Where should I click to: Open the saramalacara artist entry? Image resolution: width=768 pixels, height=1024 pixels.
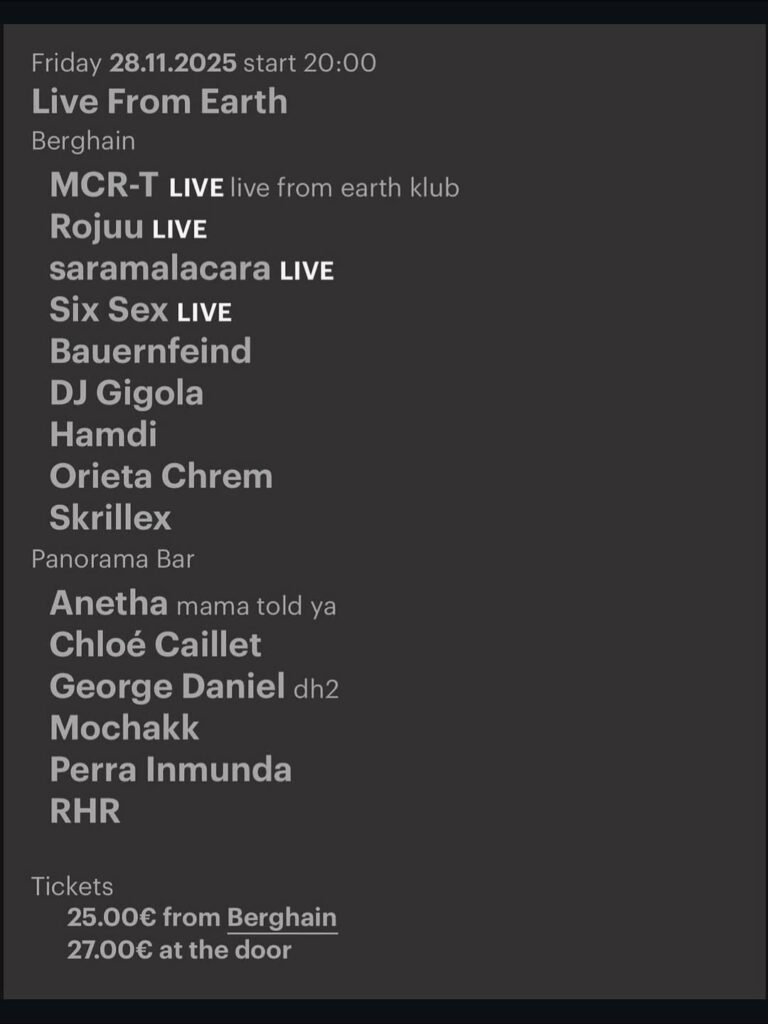point(160,268)
